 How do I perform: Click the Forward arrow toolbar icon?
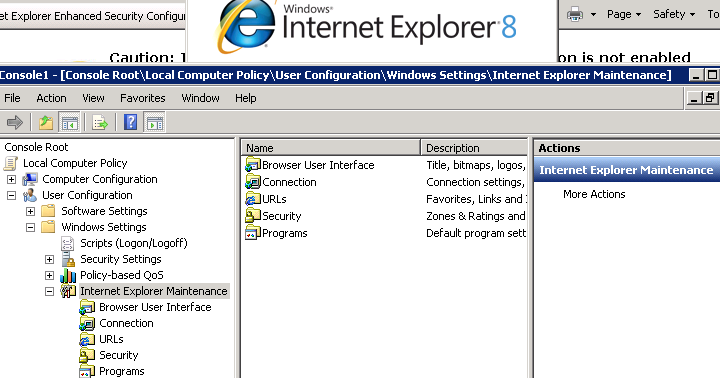tap(15, 123)
